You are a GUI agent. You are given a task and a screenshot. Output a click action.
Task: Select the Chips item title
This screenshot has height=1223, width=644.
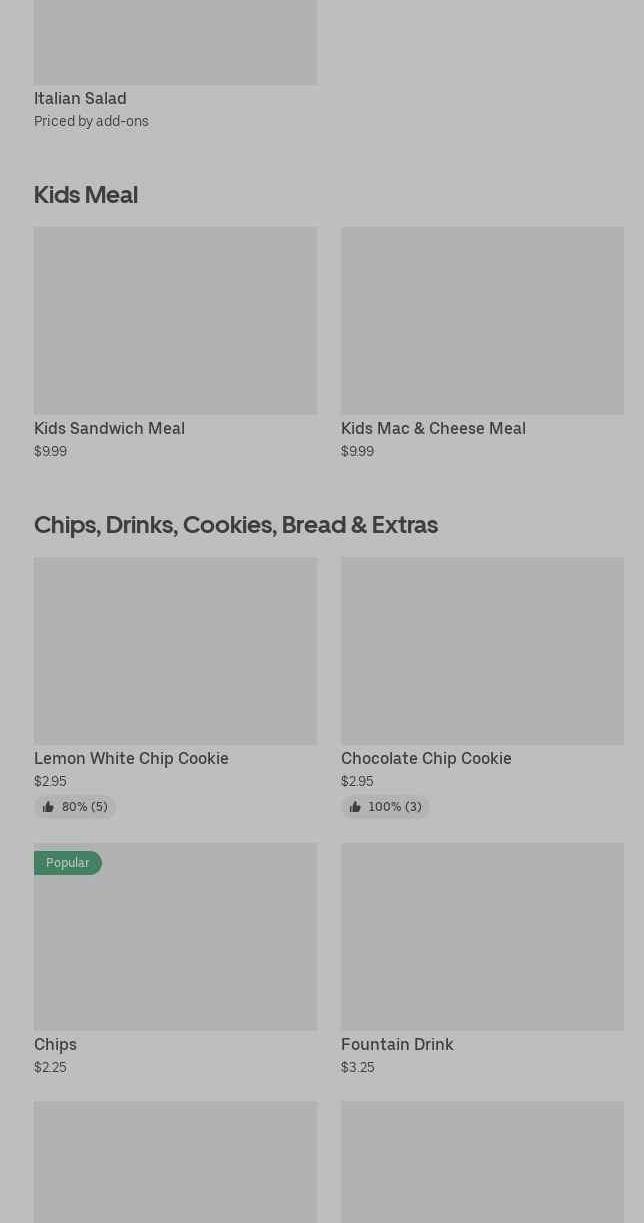(55, 1044)
